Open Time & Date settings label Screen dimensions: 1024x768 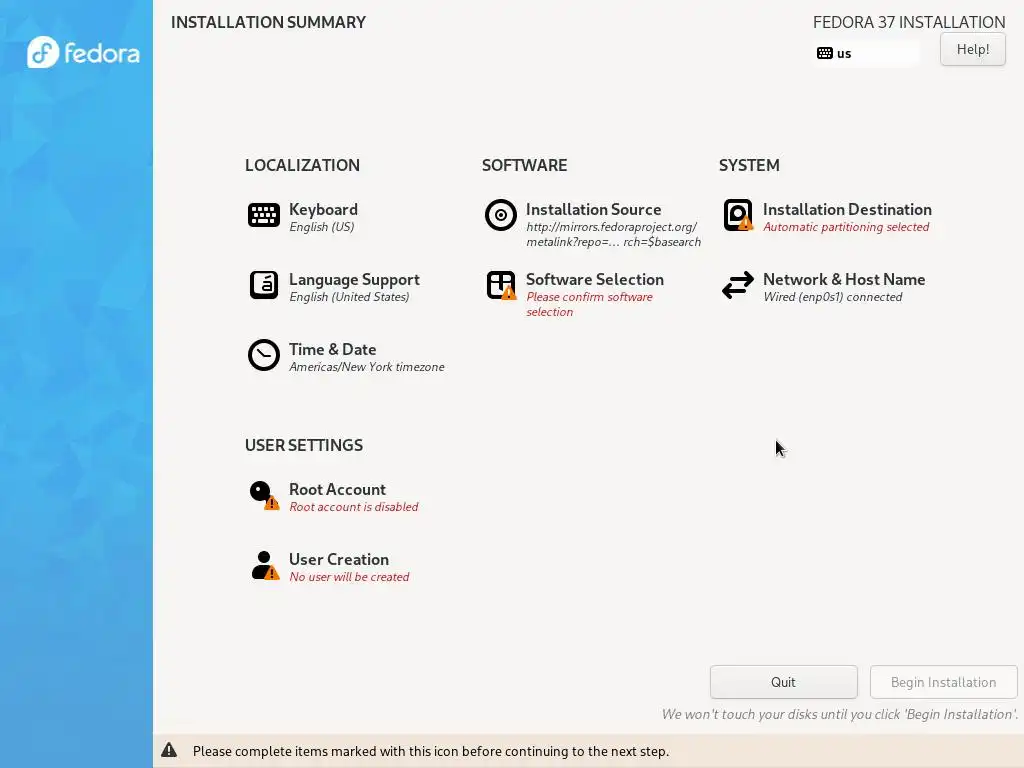click(x=332, y=349)
